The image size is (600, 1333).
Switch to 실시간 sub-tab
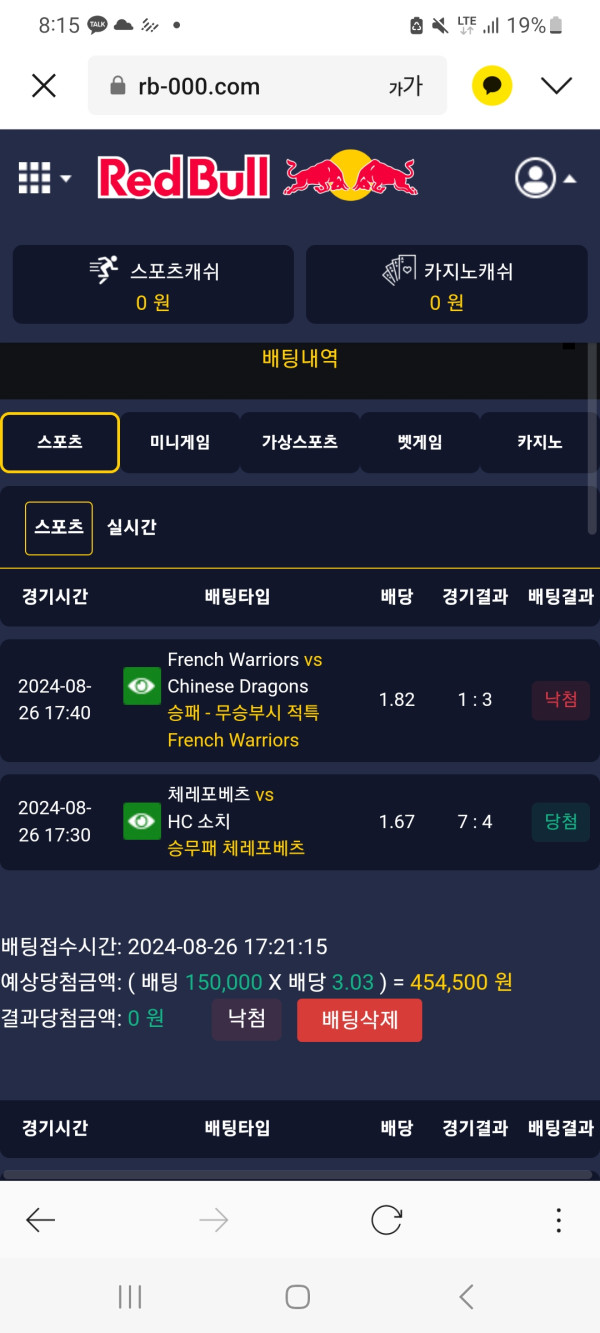pyautogui.click(x=132, y=527)
